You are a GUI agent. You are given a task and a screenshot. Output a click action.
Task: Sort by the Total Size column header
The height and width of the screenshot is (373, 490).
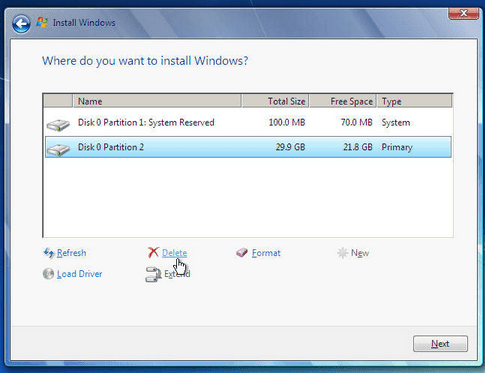tap(275, 101)
